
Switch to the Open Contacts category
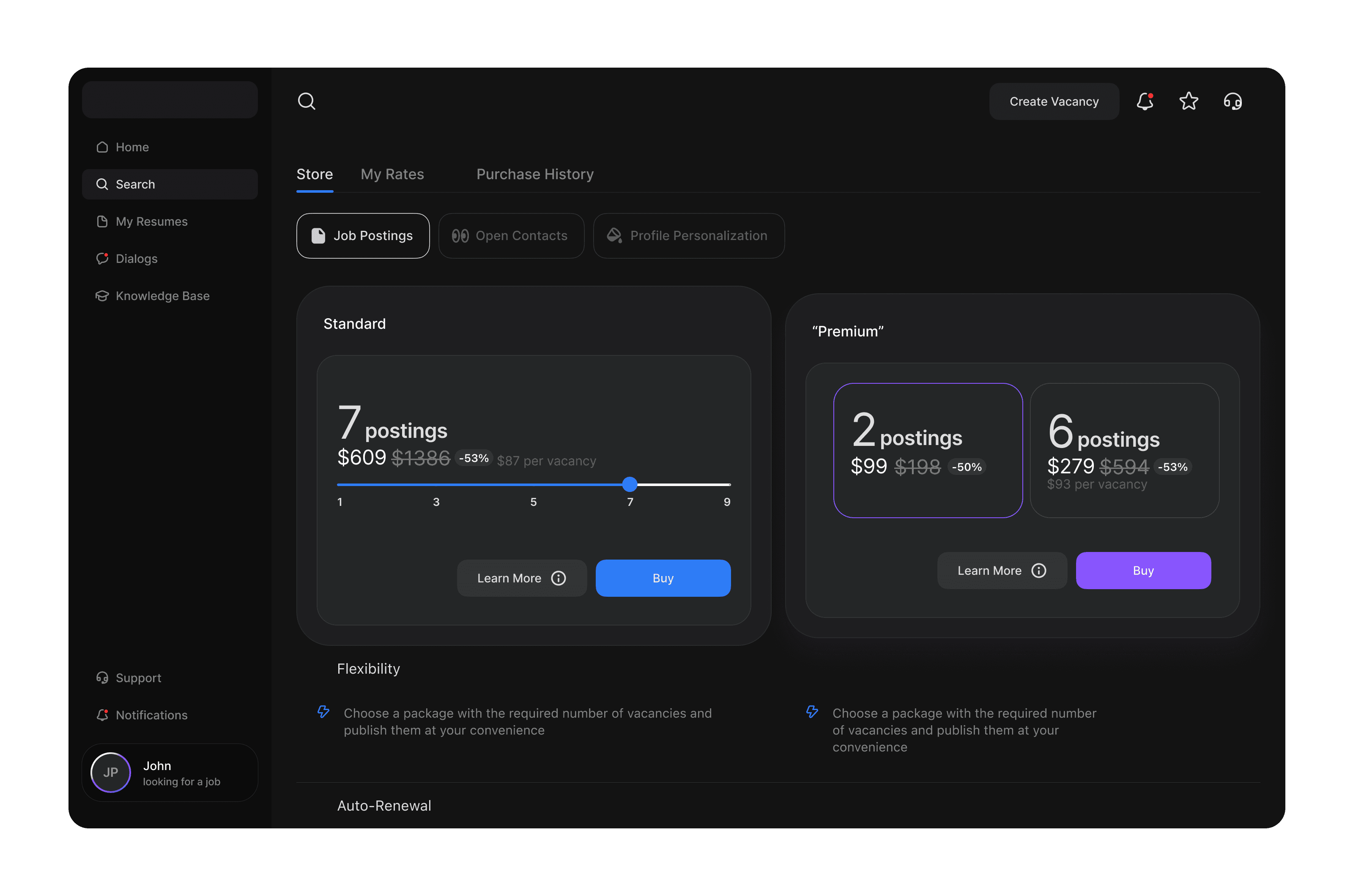point(511,235)
